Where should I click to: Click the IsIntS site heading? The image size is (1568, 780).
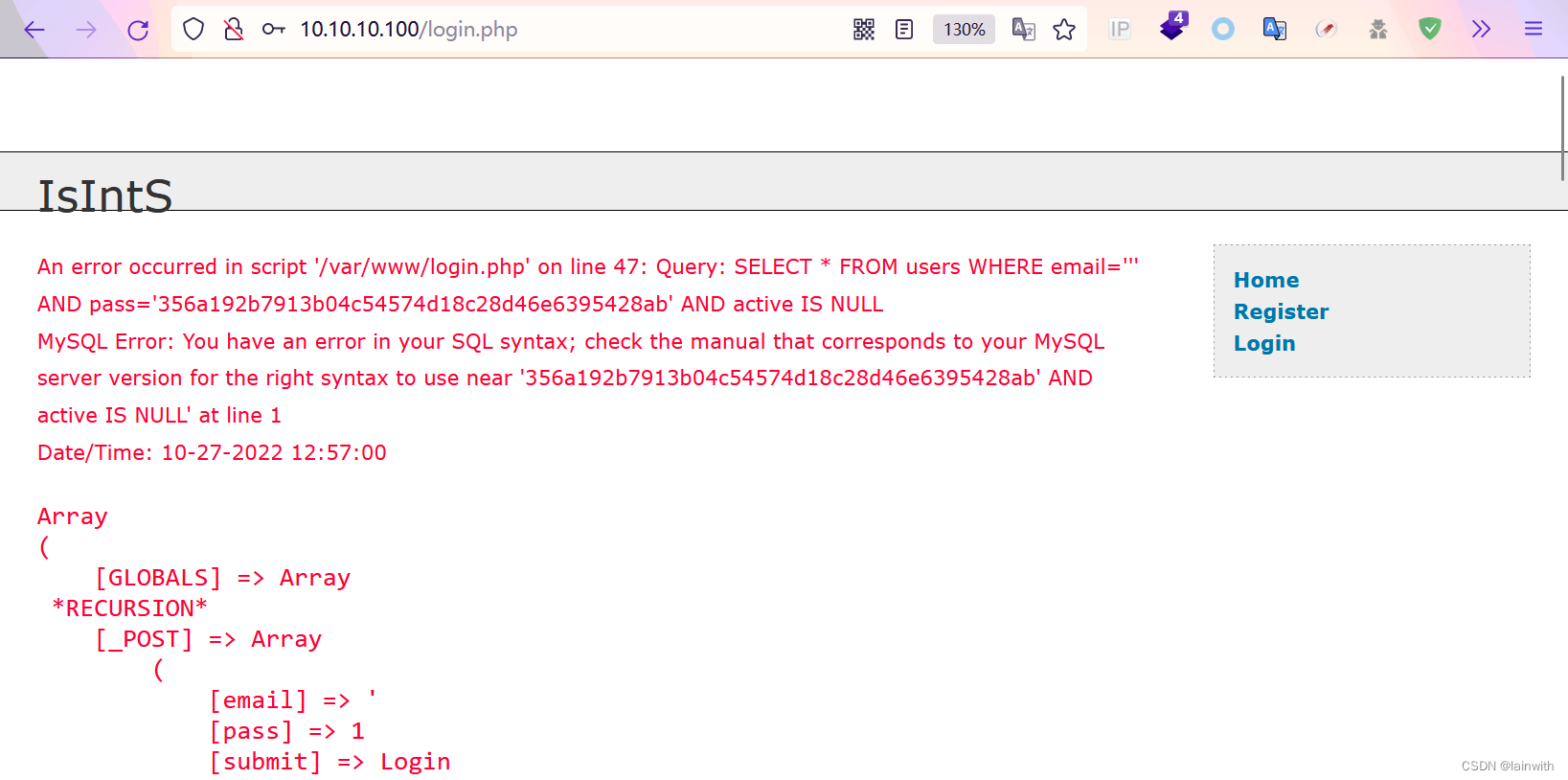[105, 195]
